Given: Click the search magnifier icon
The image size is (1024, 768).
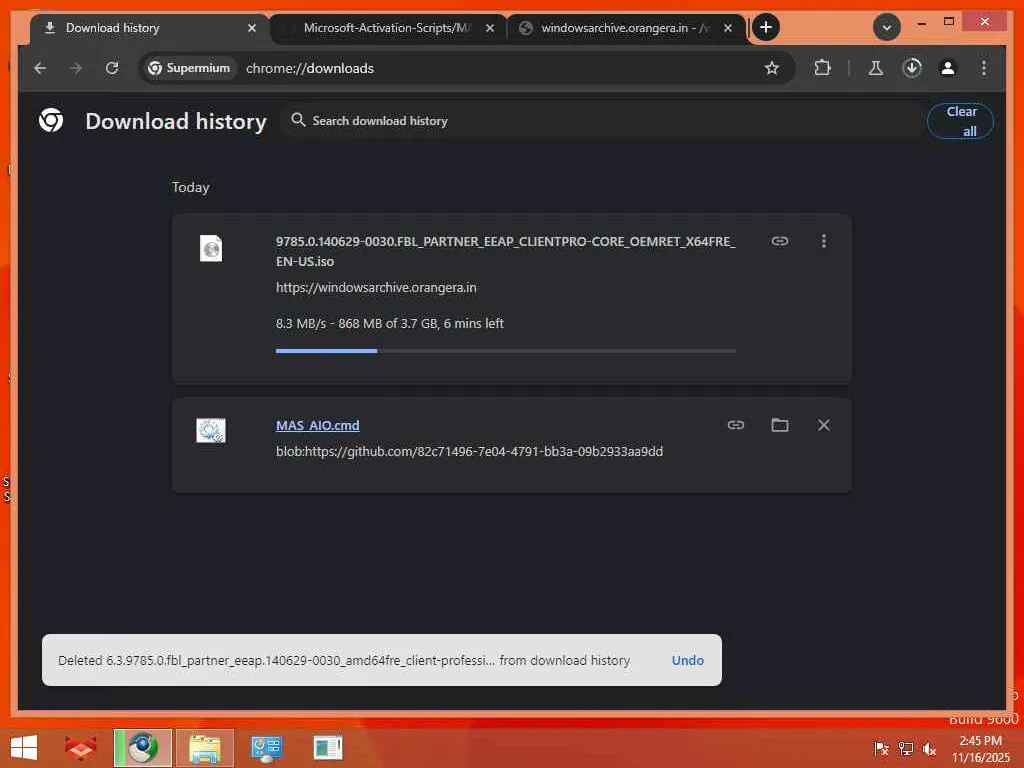Looking at the screenshot, I should (x=298, y=120).
